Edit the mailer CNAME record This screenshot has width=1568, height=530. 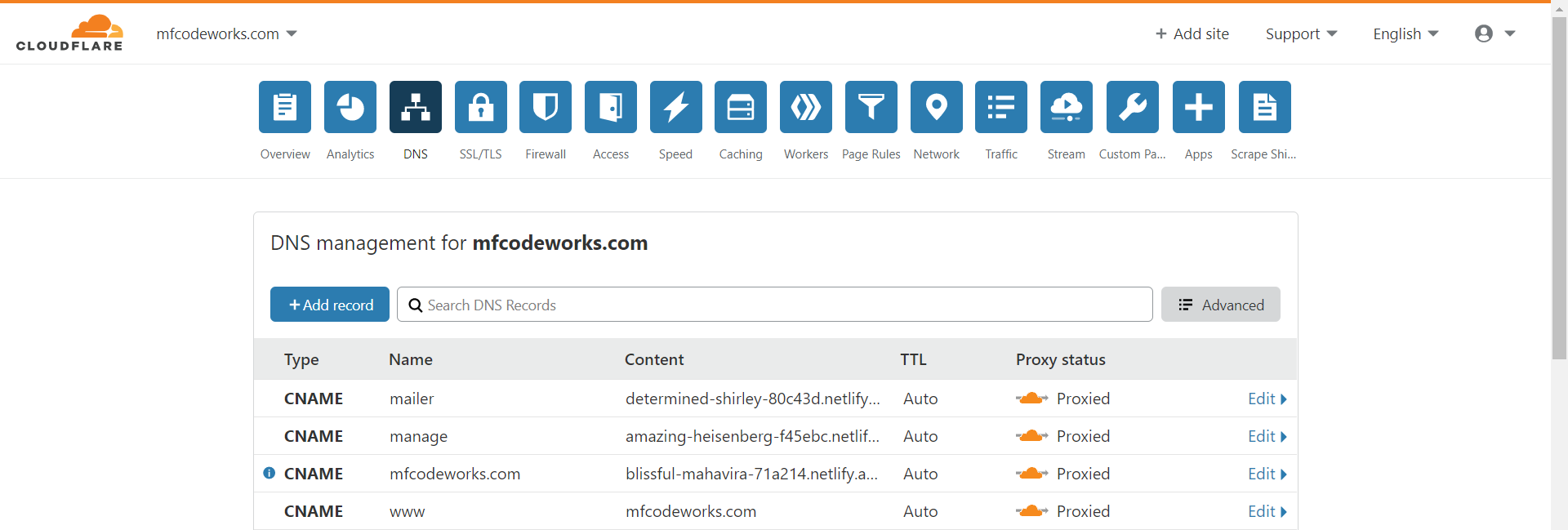pyautogui.click(x=1267, y=399)
